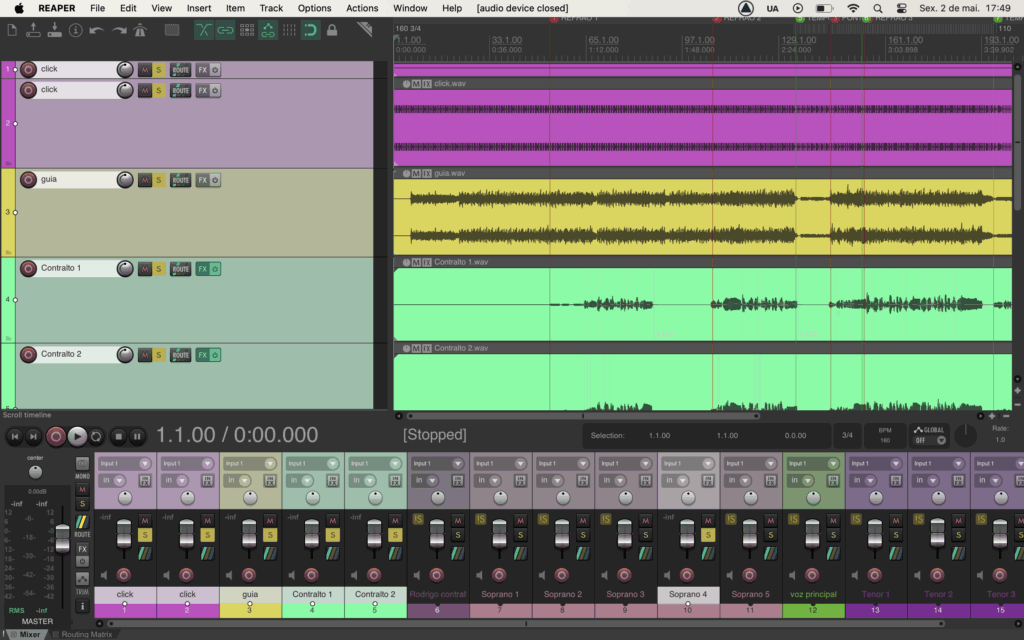Screen dimensions: 1024x640
Task: Toggle snap with the magnet icon
Action: [x=310, y=31]
